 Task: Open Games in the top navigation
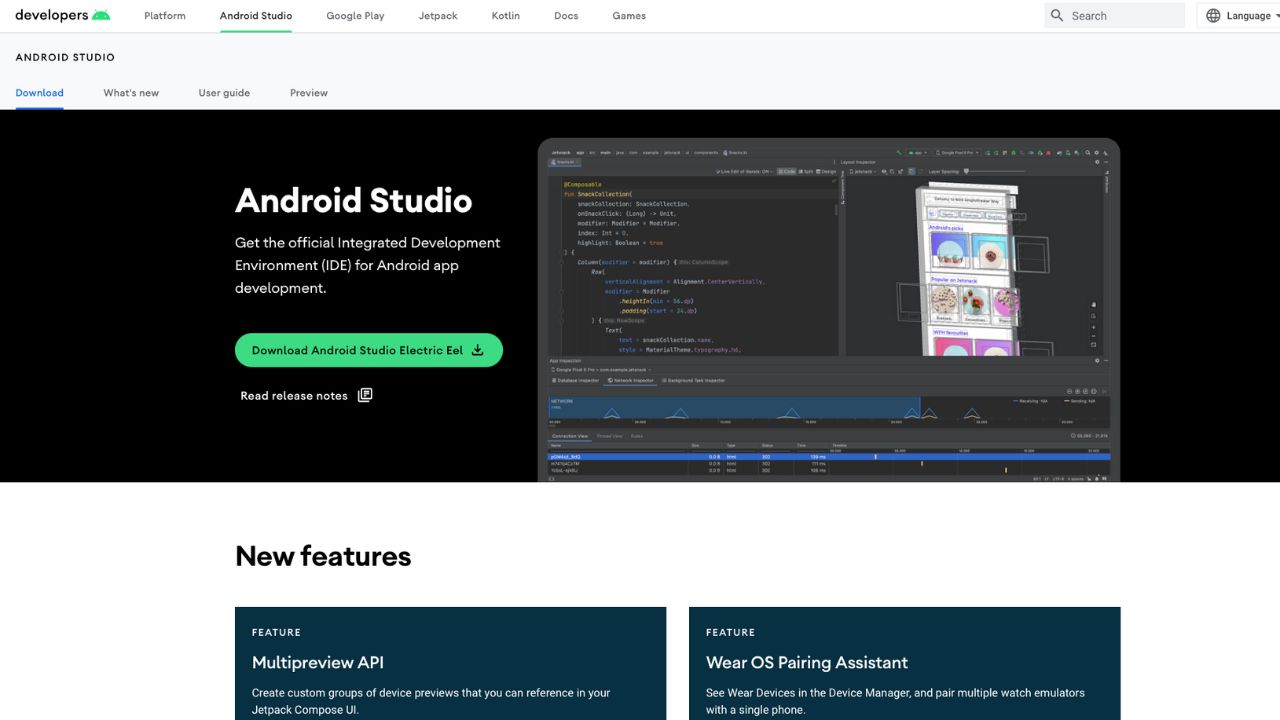tap(629, 16)
